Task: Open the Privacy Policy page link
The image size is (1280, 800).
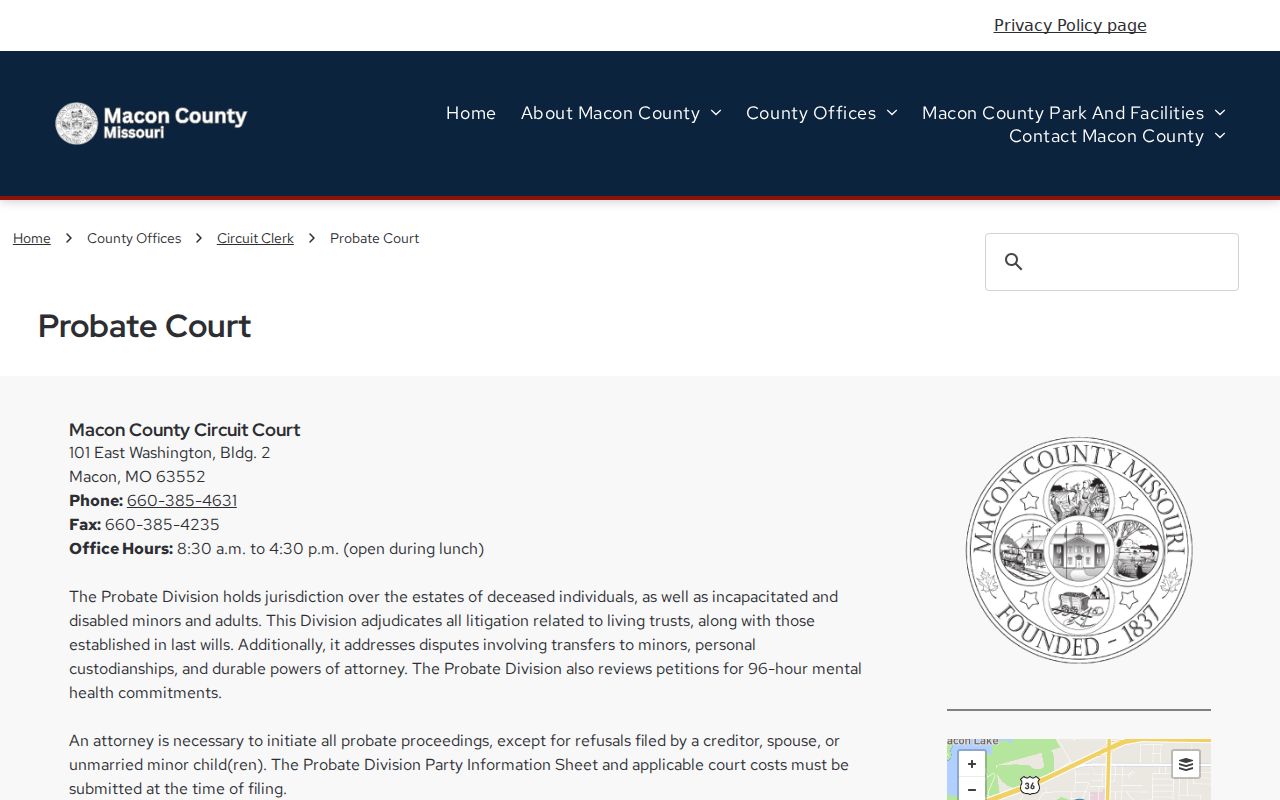Action: click(x=1070, y=25)
